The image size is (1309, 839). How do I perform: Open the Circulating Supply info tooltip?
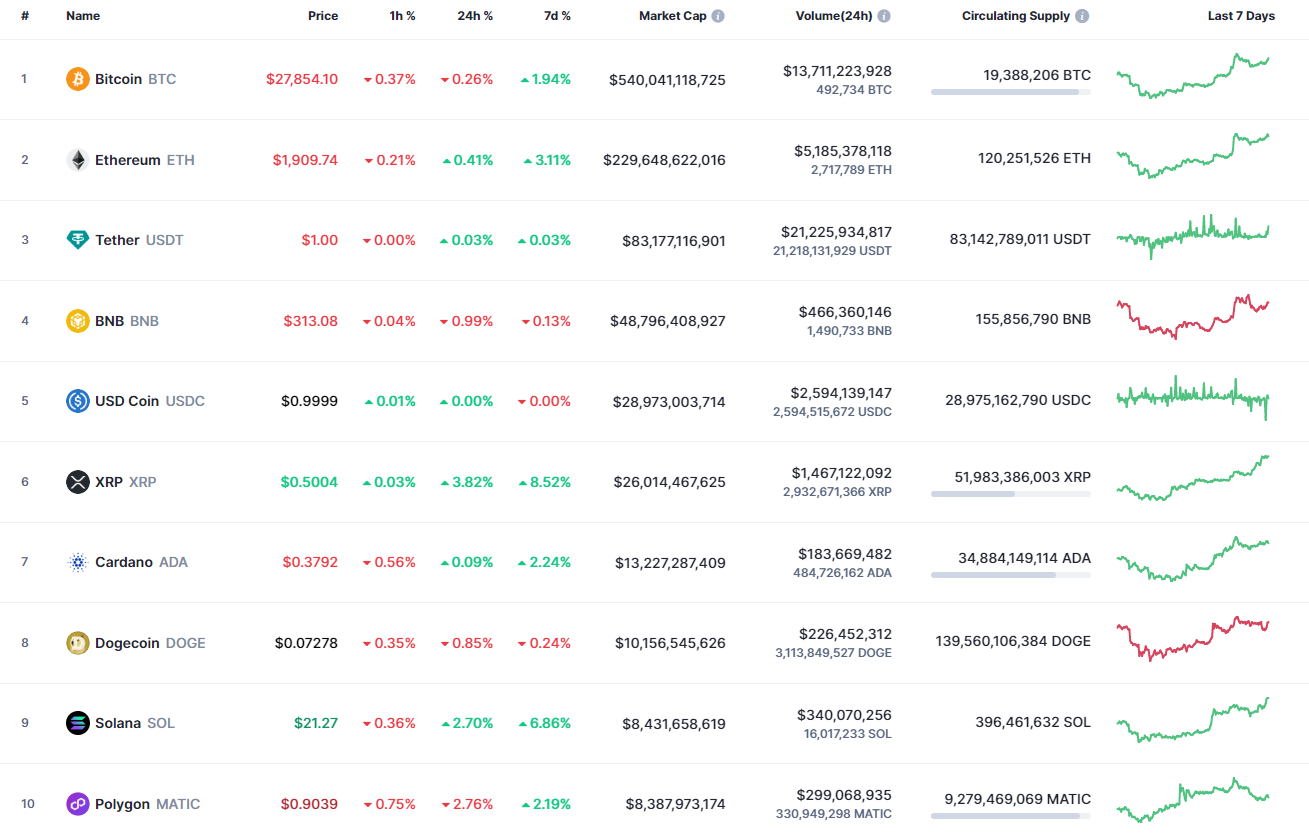pos(1083,15)
